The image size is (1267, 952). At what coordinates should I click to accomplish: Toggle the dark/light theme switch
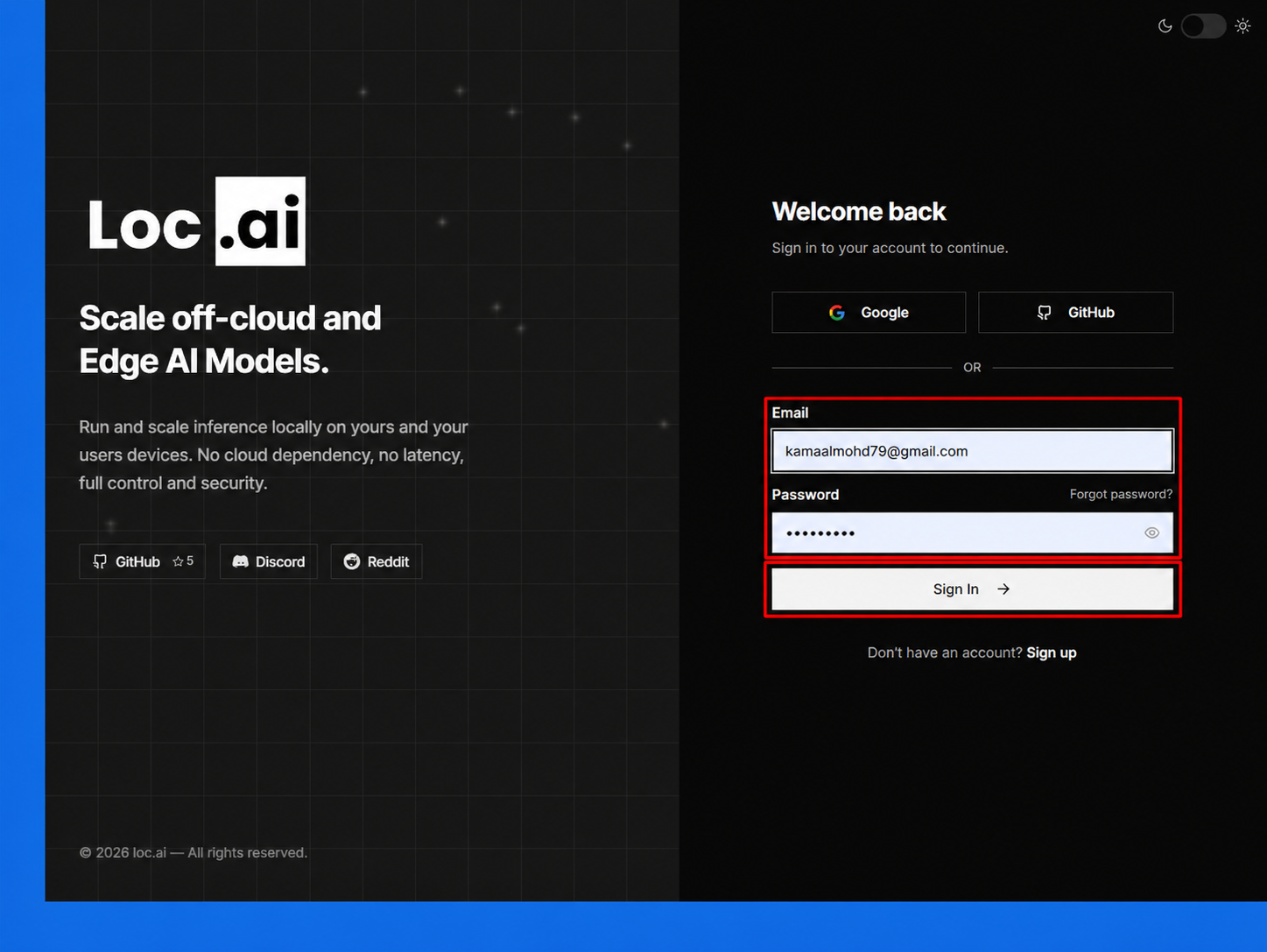click(x=1203, y=26)
